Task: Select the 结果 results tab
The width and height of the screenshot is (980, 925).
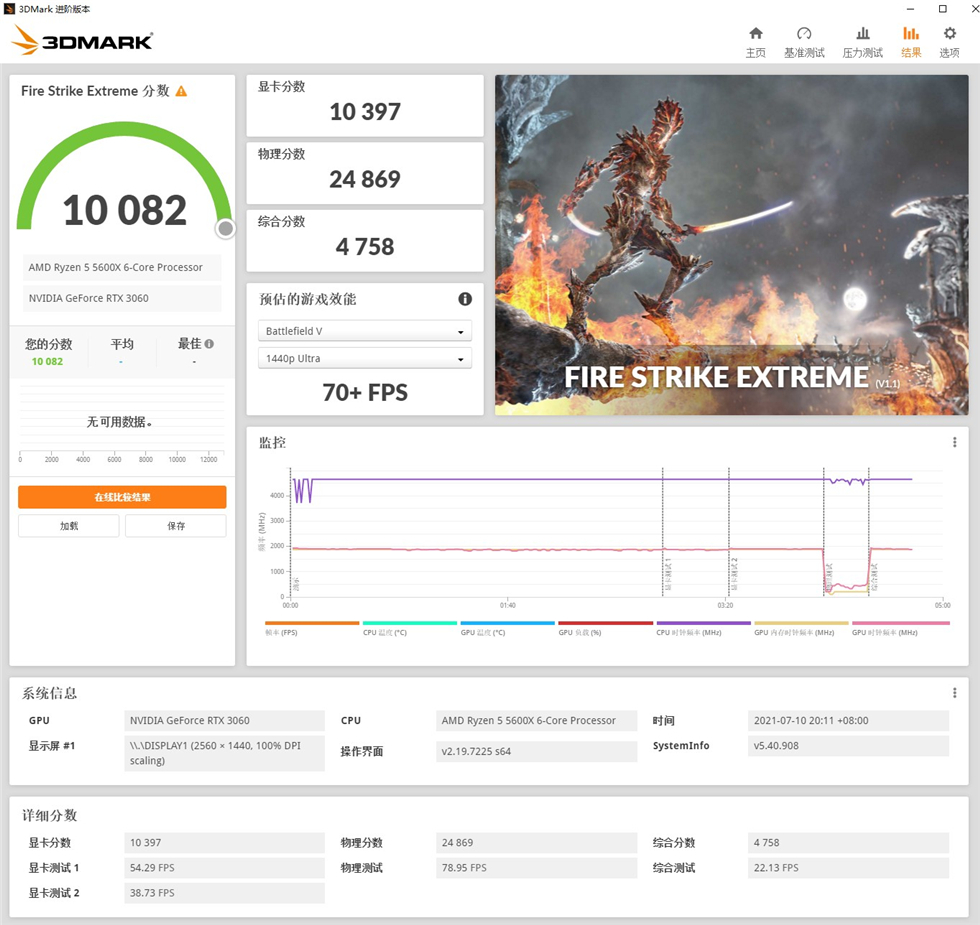Action: (x=911, y=42)
